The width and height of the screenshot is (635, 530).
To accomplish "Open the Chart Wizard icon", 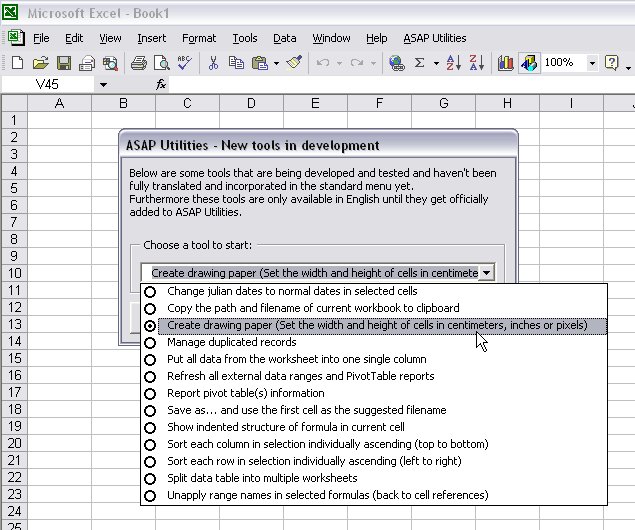I will tap(505, 63).
